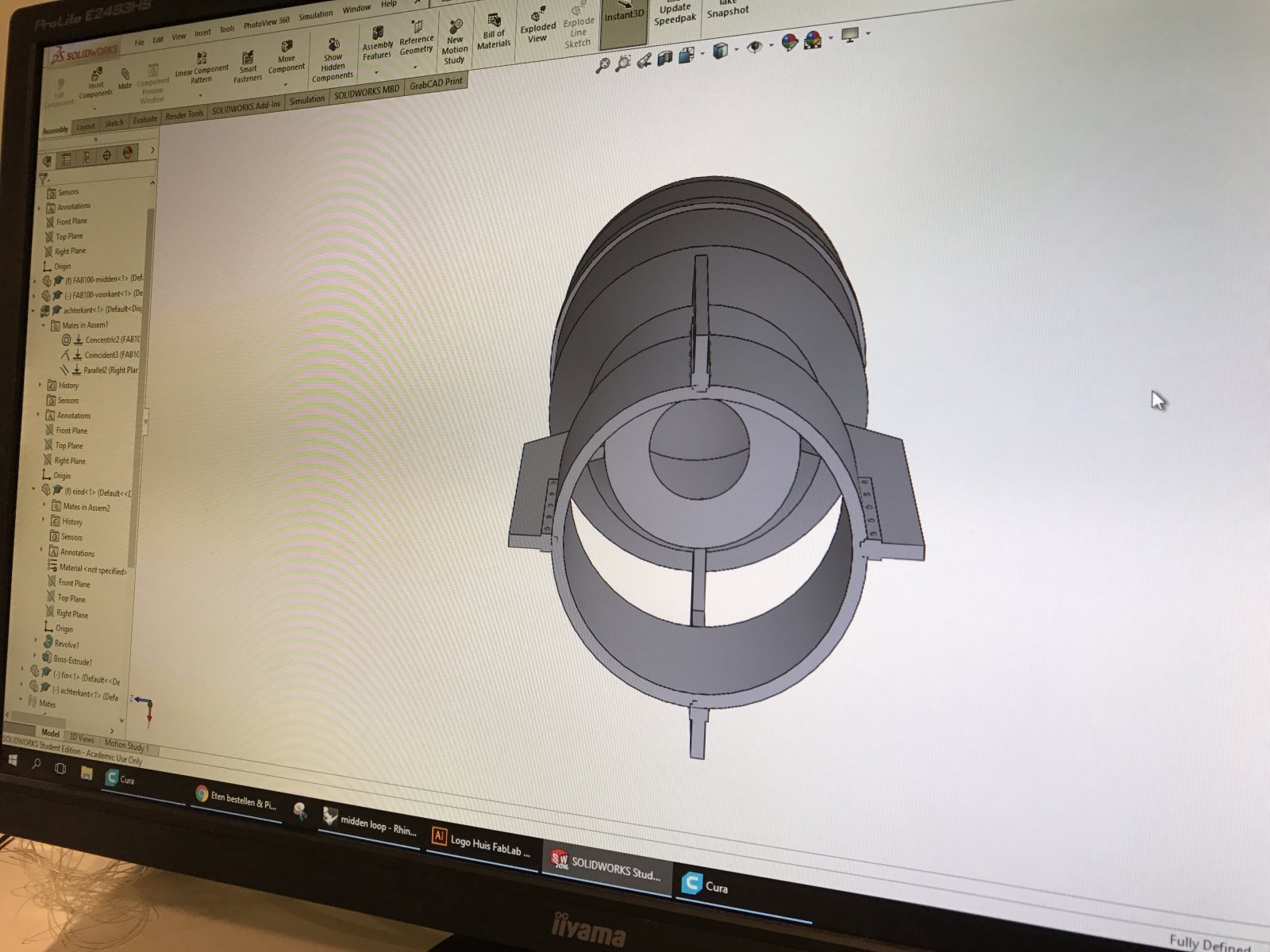Viewport: 1270px width, 952px height.
Task: Click the Exploded View tool
Action: (537, 25)
